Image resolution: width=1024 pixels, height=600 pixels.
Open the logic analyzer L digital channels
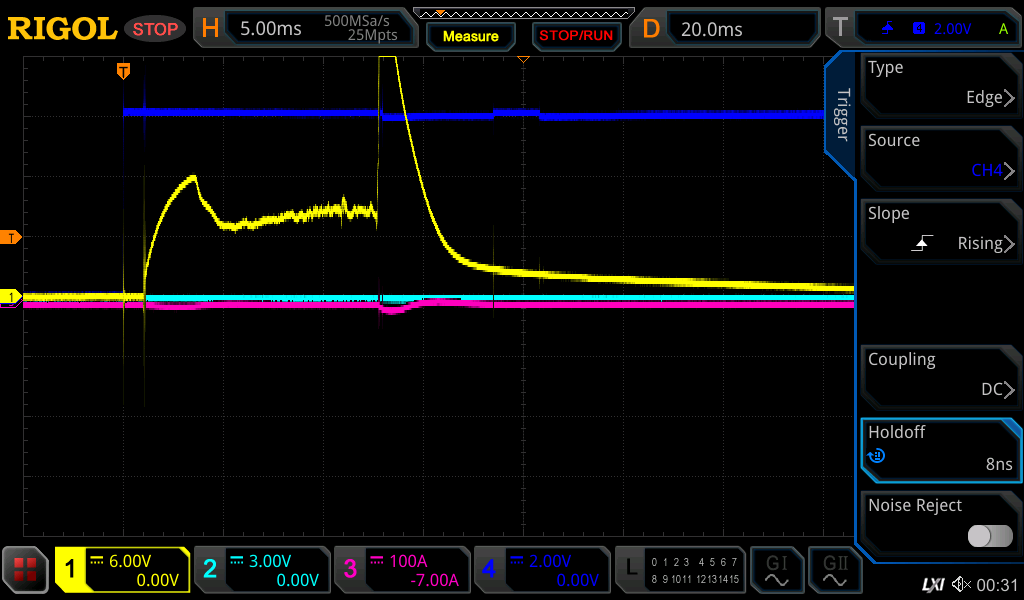(x=680, y=570)
